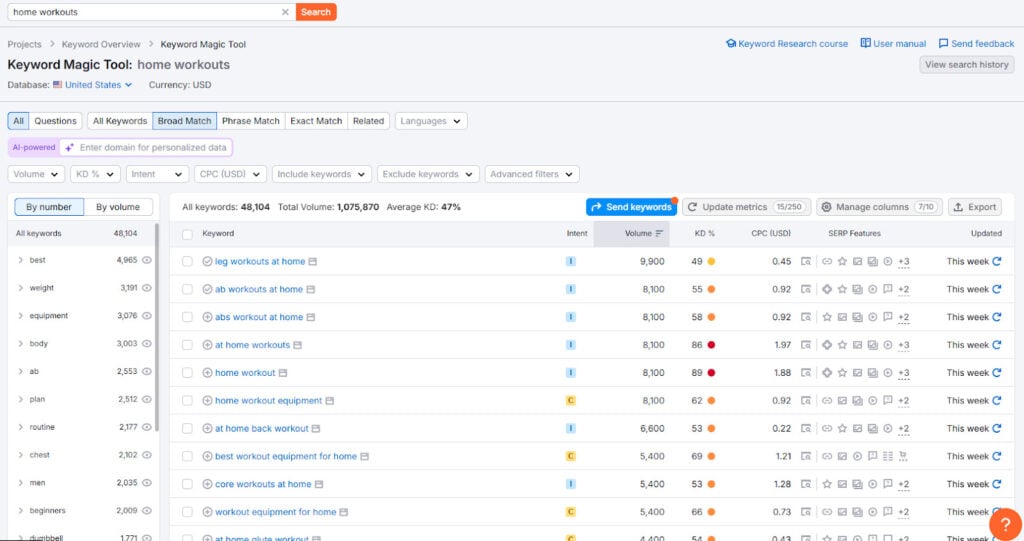
Task: Open SERP view icon for leg workouts at home
Action: coord(806,261)
